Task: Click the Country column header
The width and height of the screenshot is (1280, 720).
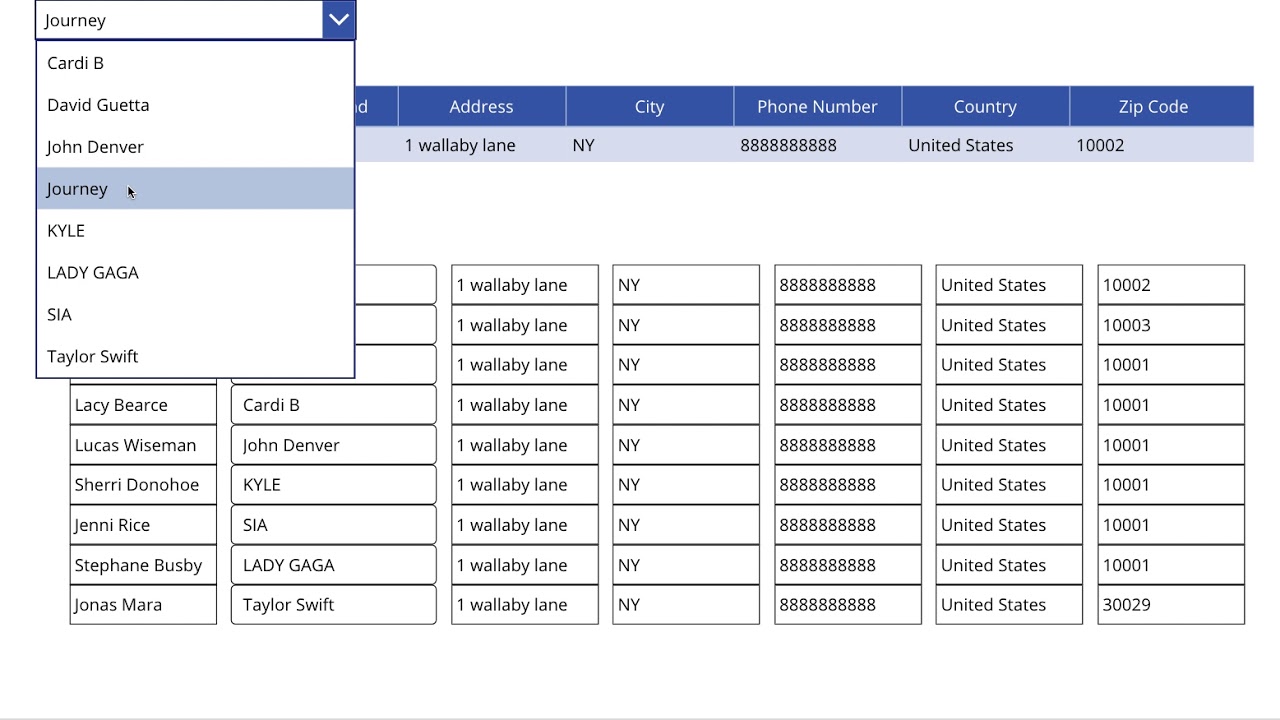Action: click(985, 106)
